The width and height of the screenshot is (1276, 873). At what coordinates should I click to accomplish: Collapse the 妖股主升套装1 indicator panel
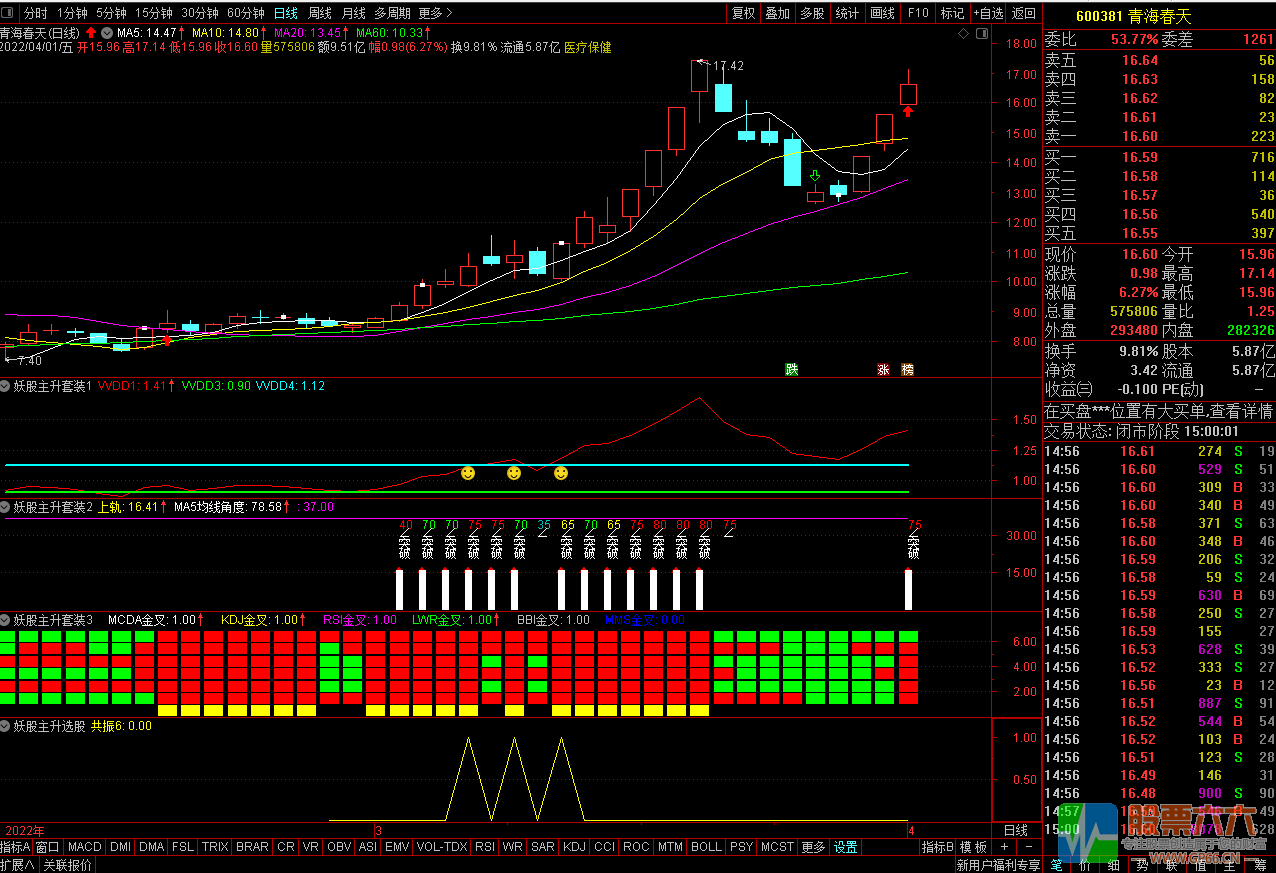pyautogui.click(x=6, y=386)
